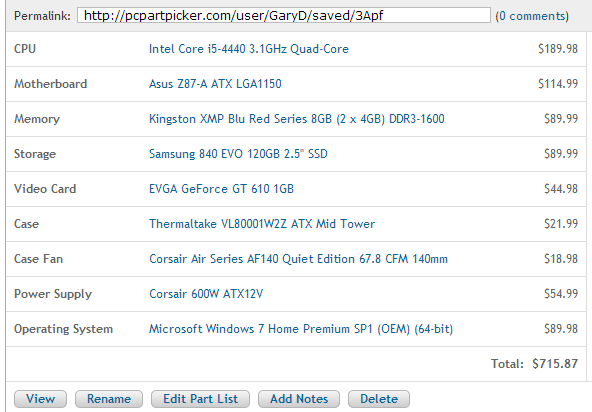Viewport: 592px width, 412px height.
Task: Open EVGA GeForce GT 610 1GB link
Action: [x=221, y=188]
